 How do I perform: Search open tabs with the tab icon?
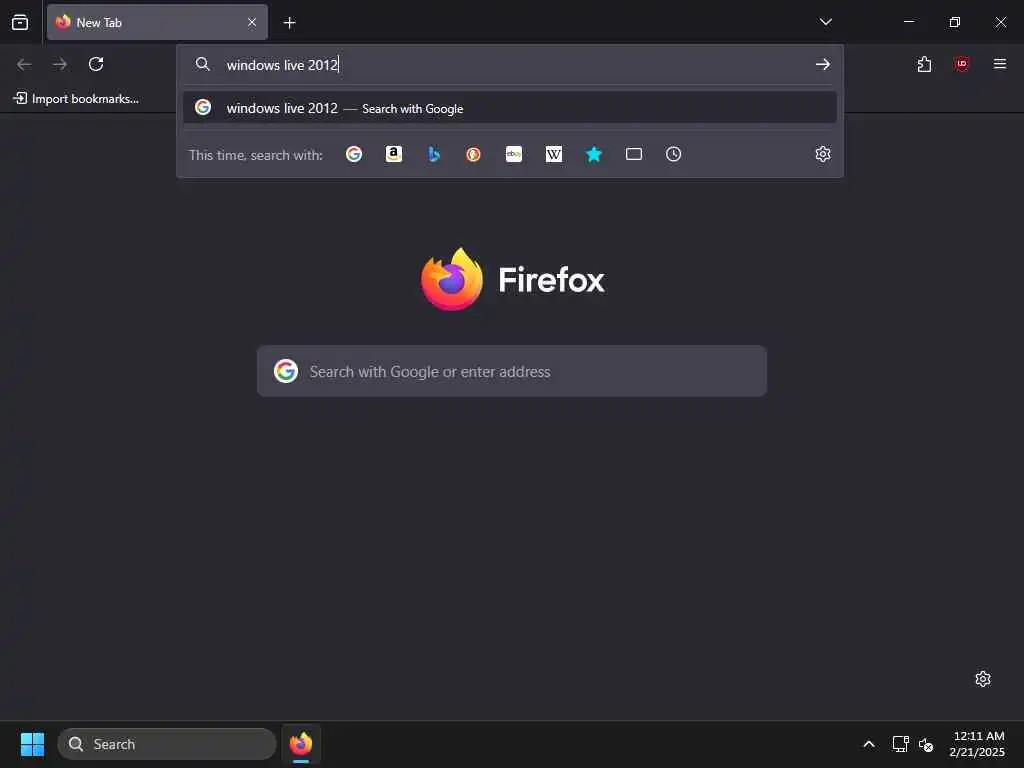(x=633, y=154)
